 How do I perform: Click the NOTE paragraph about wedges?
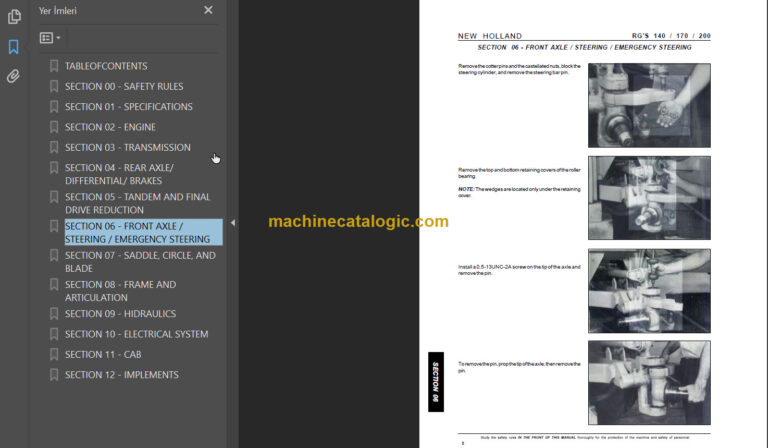[x=519, y=192]
